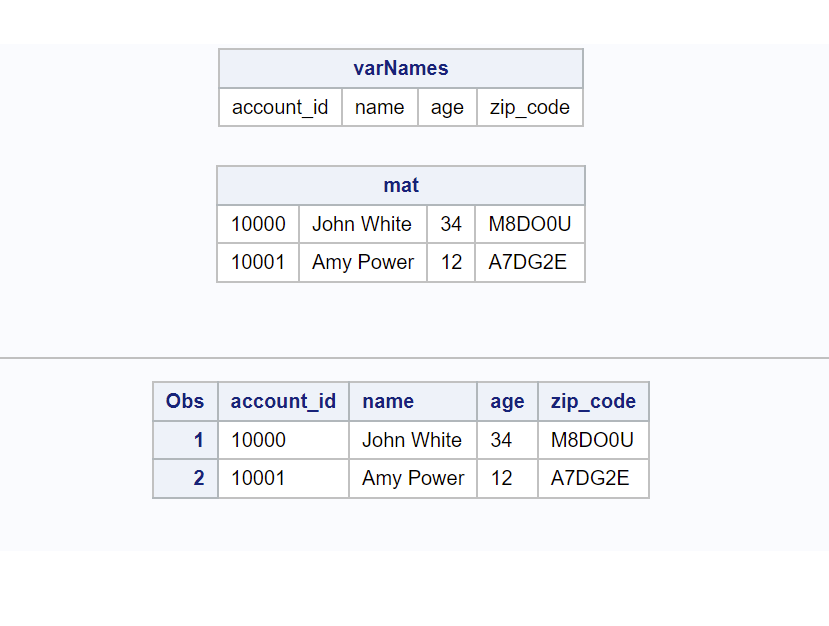This screenshot has height=626, width=829.
Task: Click the mat table title header
Action: [401, 185]
